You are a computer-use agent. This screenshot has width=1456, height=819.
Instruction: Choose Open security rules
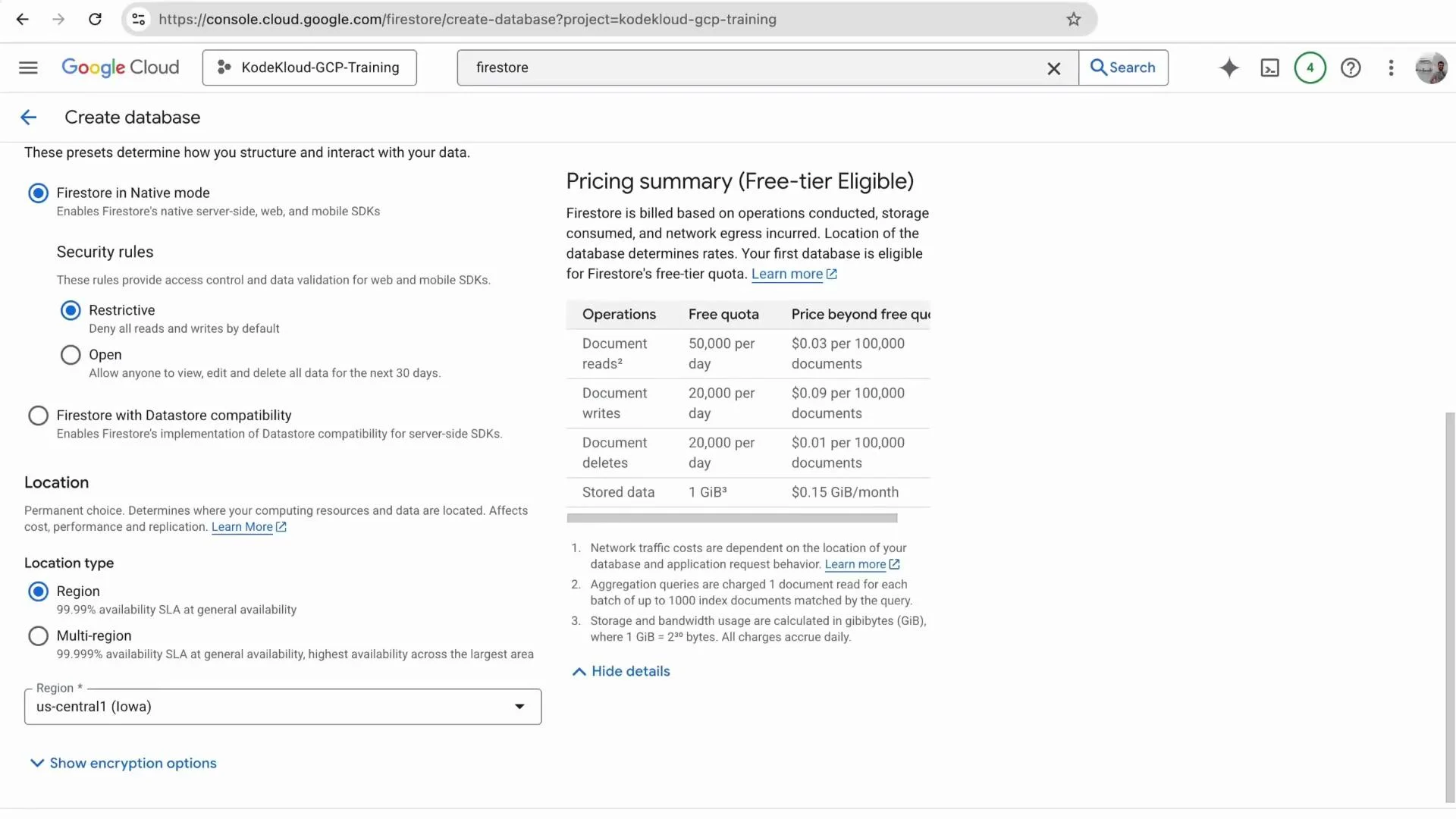[71, 355]
